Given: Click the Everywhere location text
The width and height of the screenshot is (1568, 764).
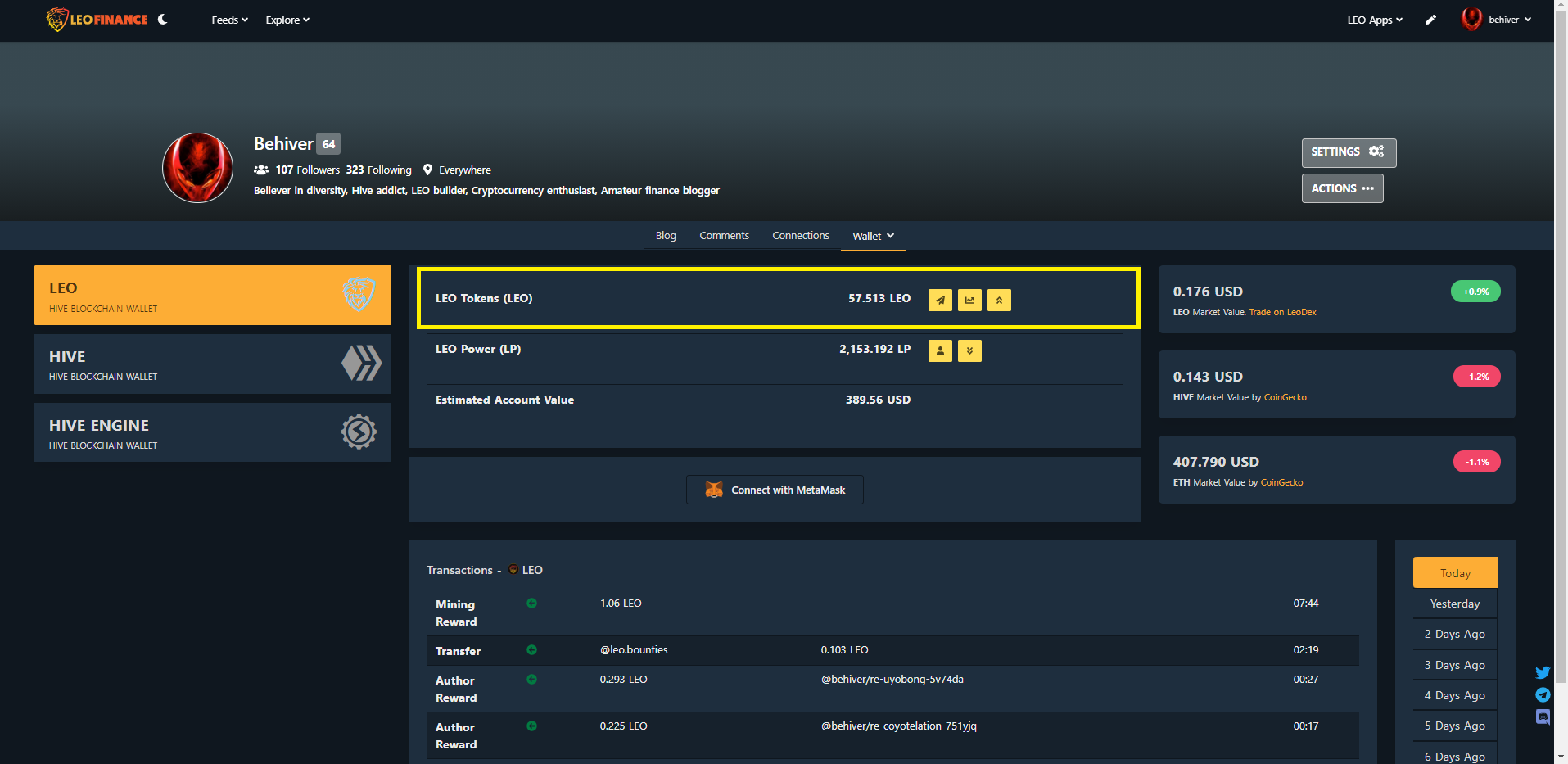Looking at the screenshot, I should pos(465,170).
